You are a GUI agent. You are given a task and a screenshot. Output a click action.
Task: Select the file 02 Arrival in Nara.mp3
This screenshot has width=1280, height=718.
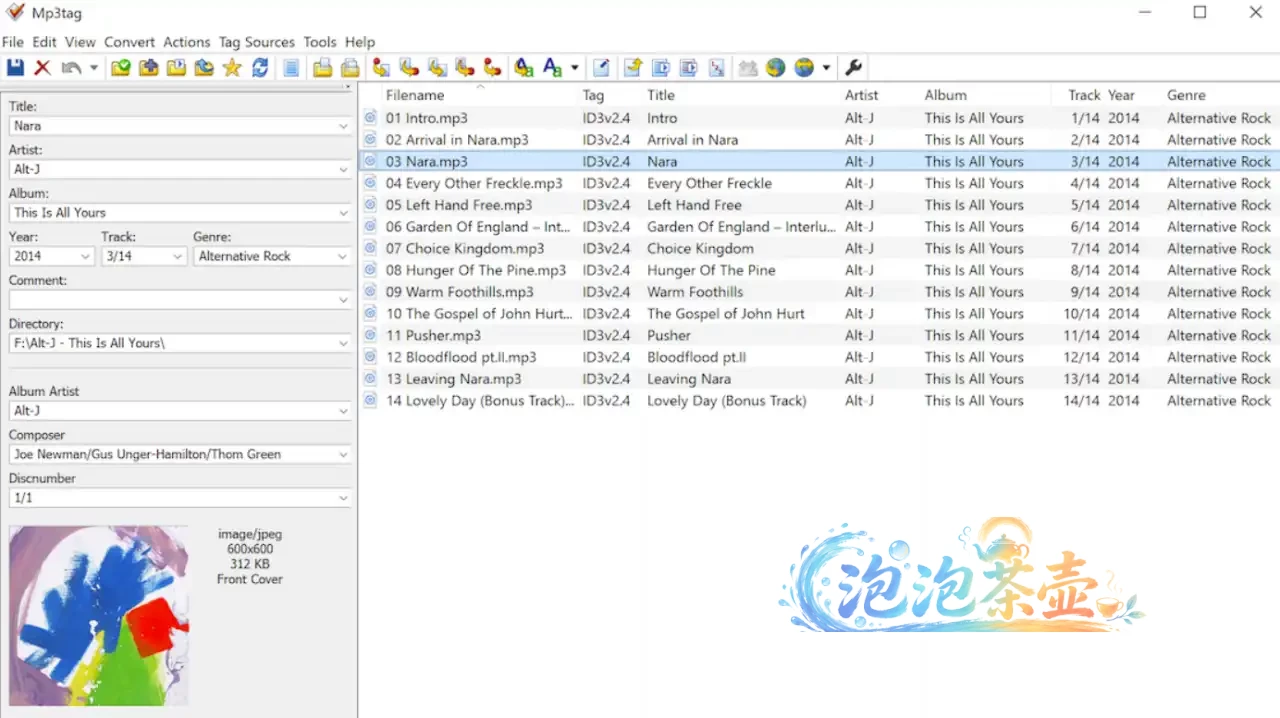pos(457,140)
